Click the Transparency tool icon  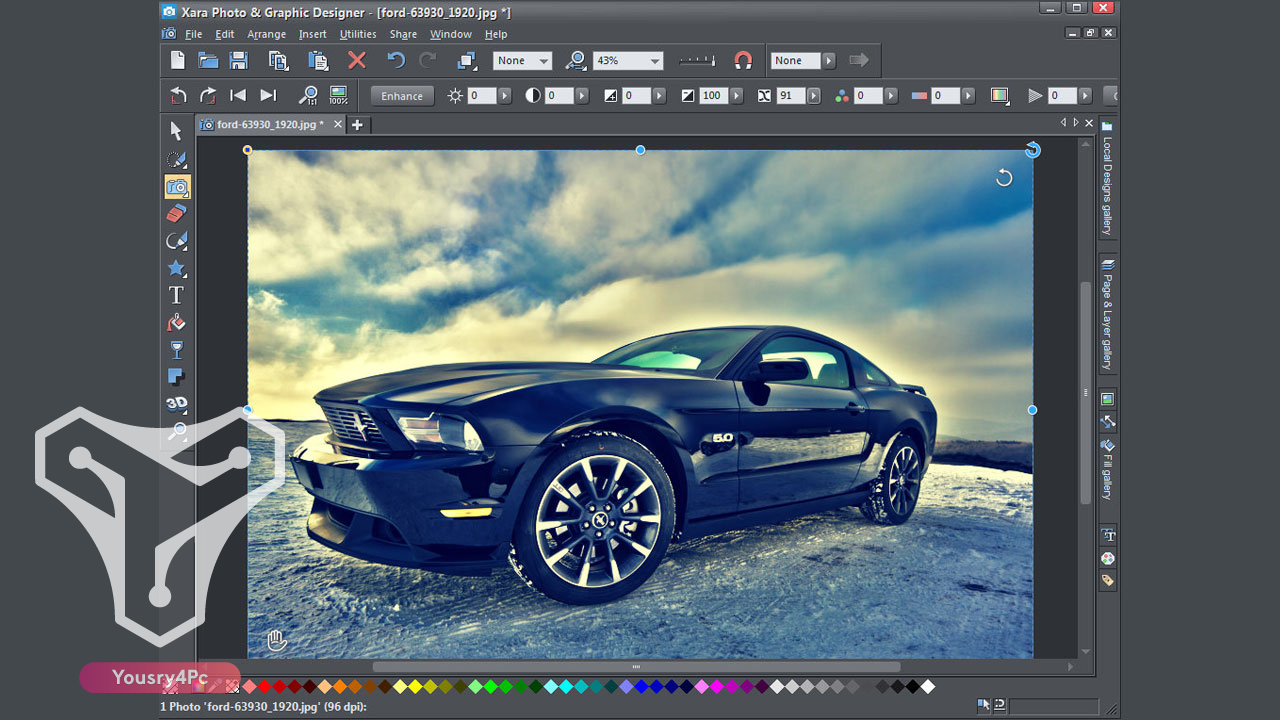coord(177,349)
